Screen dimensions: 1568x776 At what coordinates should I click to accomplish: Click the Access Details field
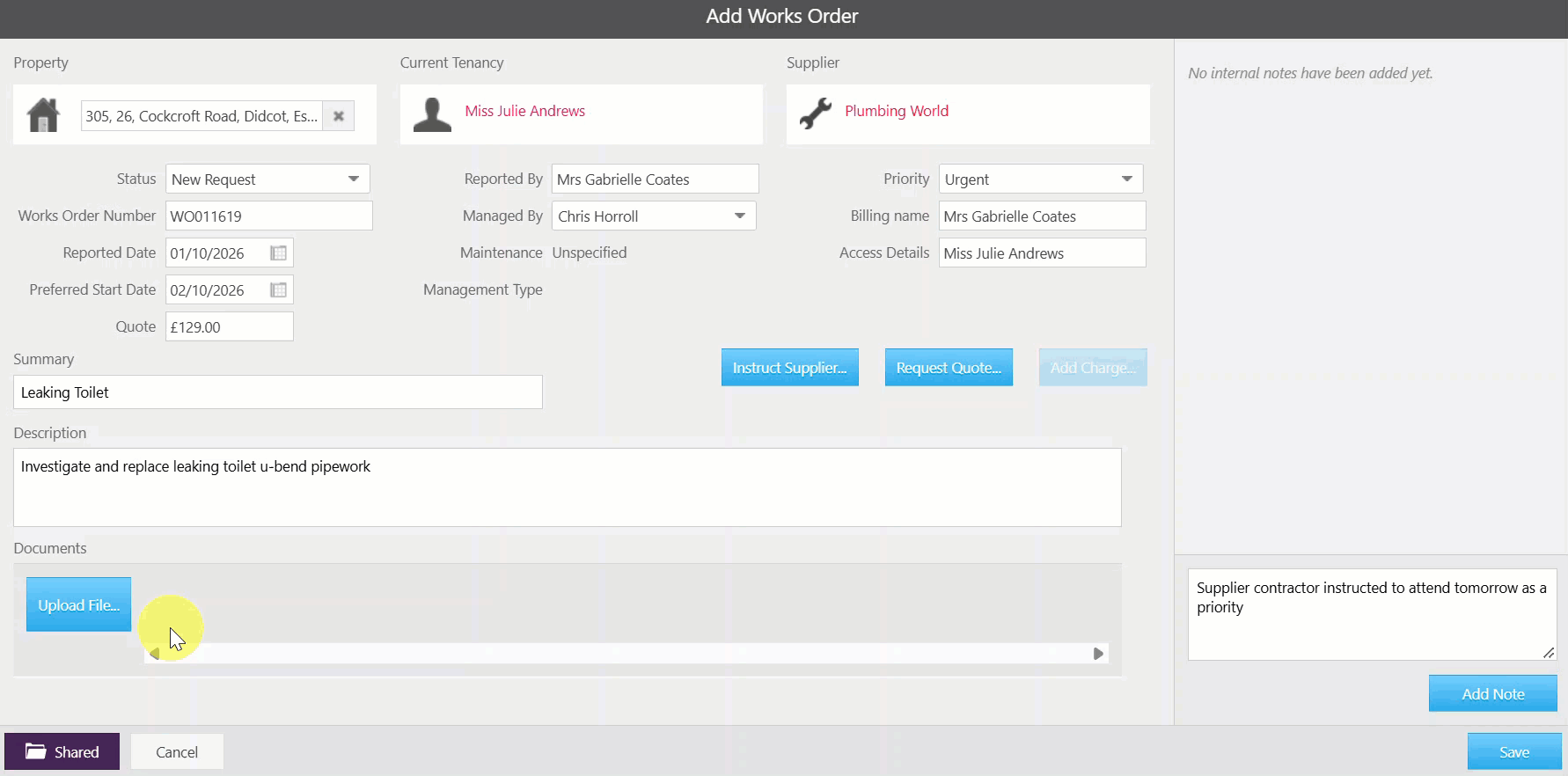tap(1043, 253)
